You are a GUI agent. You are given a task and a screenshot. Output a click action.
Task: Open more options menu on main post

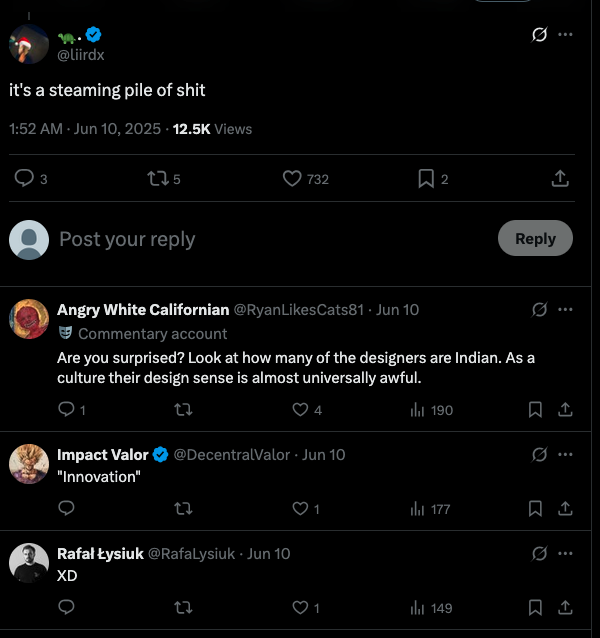coord(565,35)
